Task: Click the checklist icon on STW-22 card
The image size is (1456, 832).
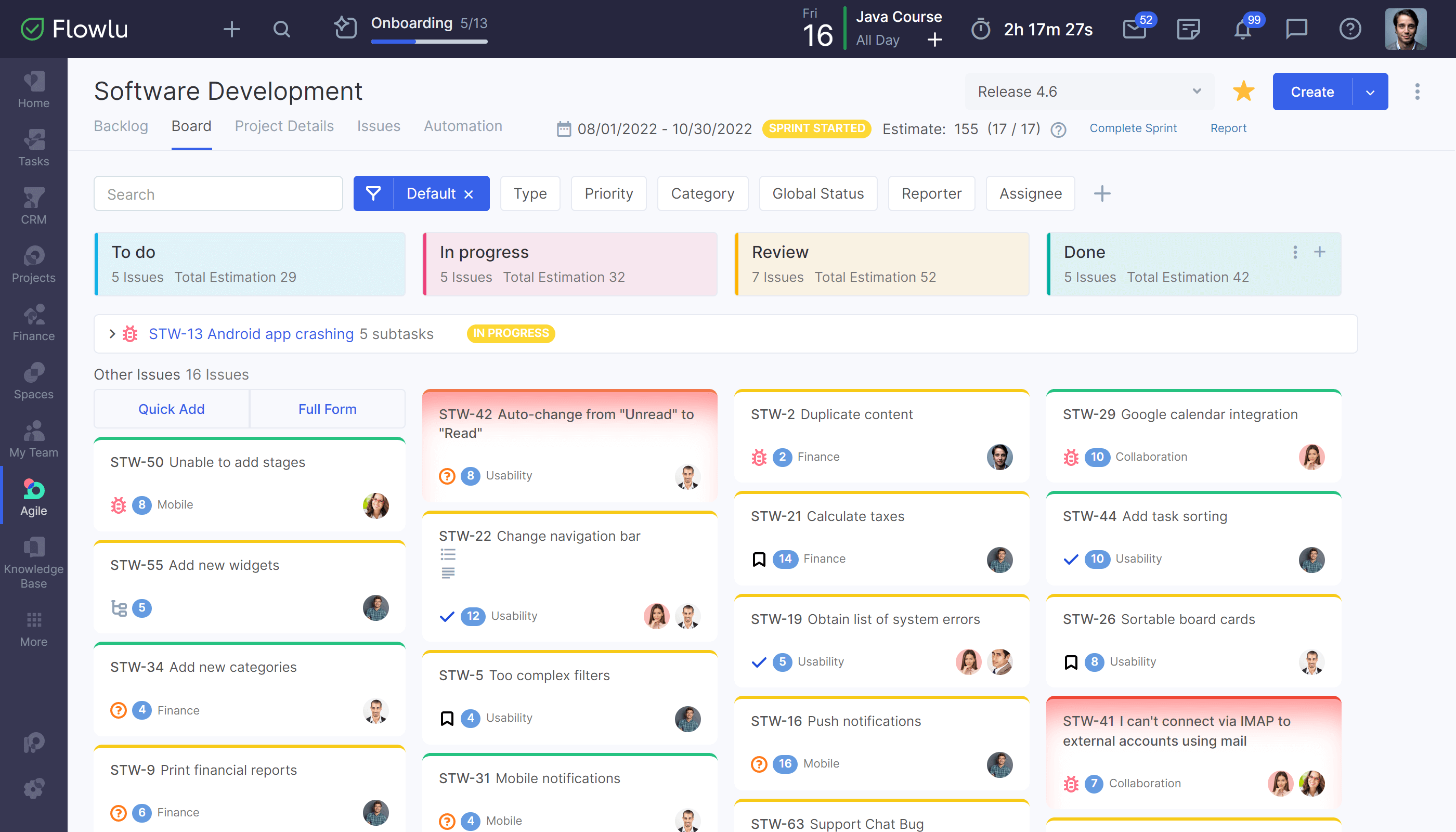Action: point(448,554)
